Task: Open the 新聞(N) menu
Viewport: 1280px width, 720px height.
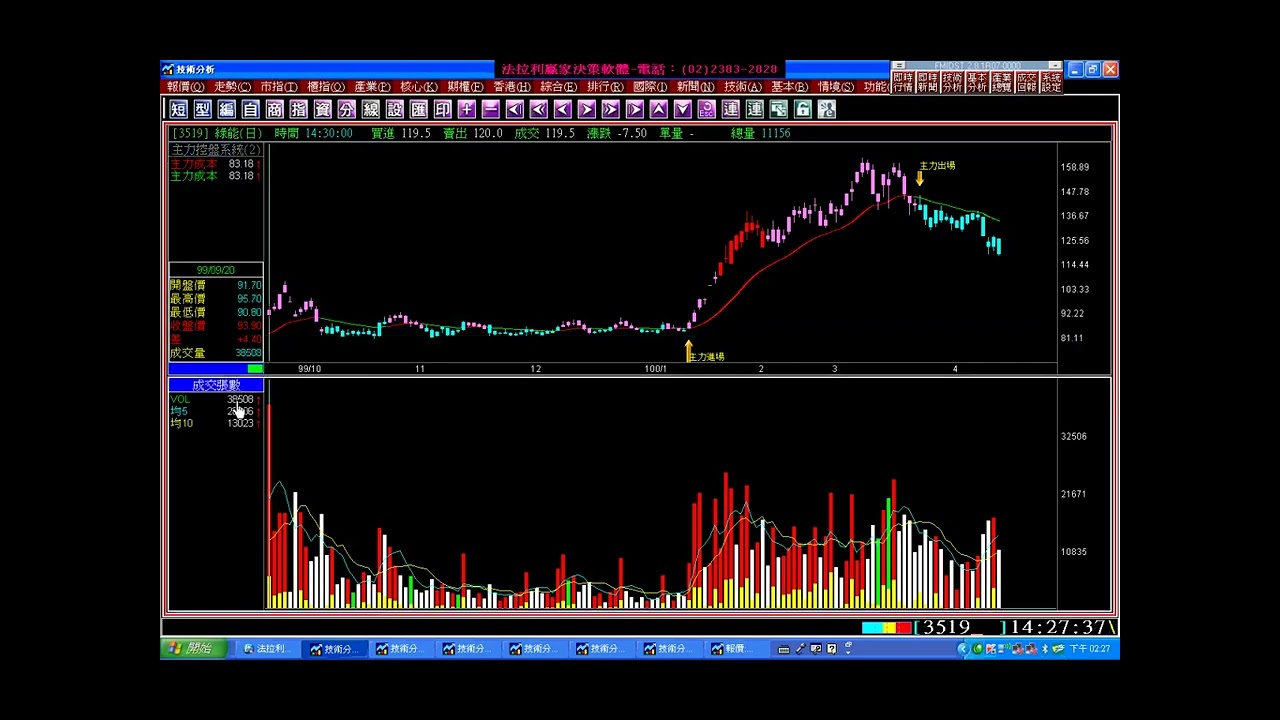Action: [x=695, y=87]
